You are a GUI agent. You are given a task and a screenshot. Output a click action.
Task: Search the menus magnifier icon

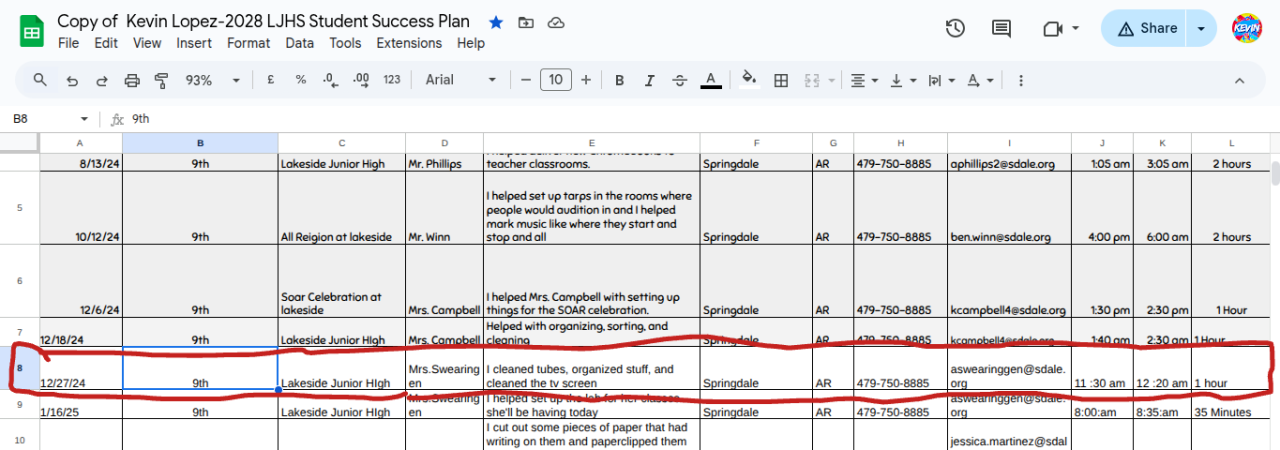point(40,80)
